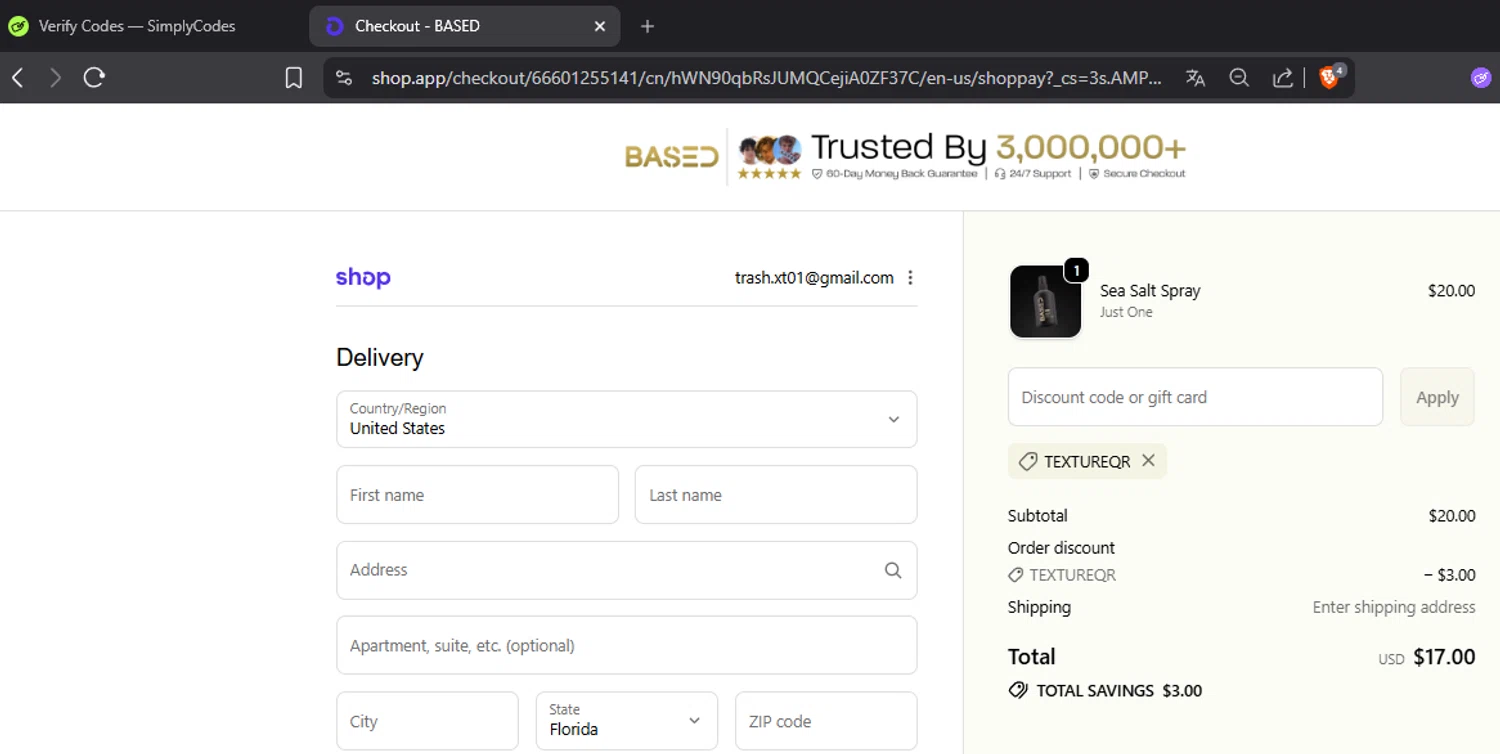Focus the First name field
Viewport: 1500px width, 754px height.
pos(478,495)
